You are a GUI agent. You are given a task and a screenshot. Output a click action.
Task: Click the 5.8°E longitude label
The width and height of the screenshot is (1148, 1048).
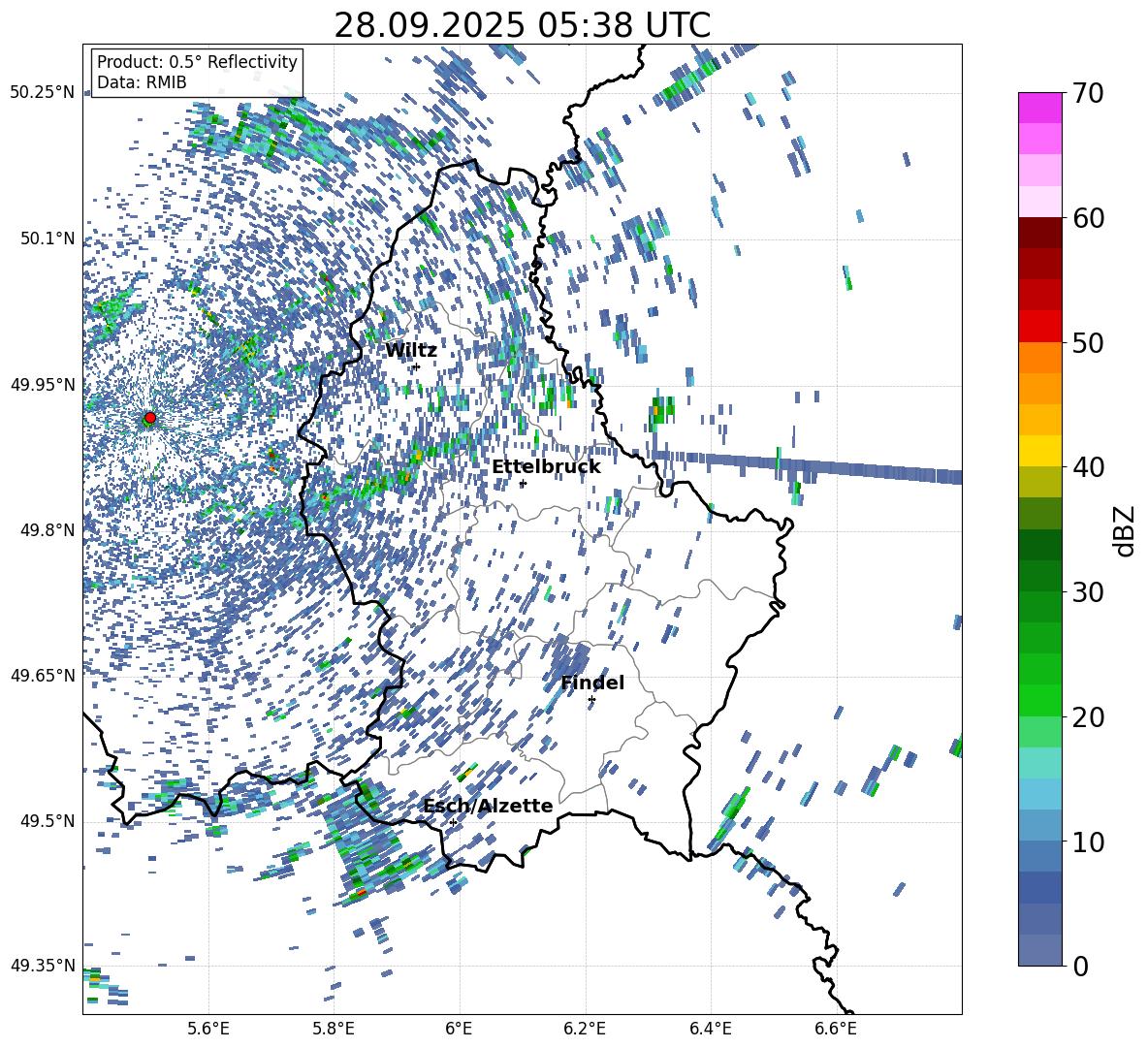(x=334, y=1029)
